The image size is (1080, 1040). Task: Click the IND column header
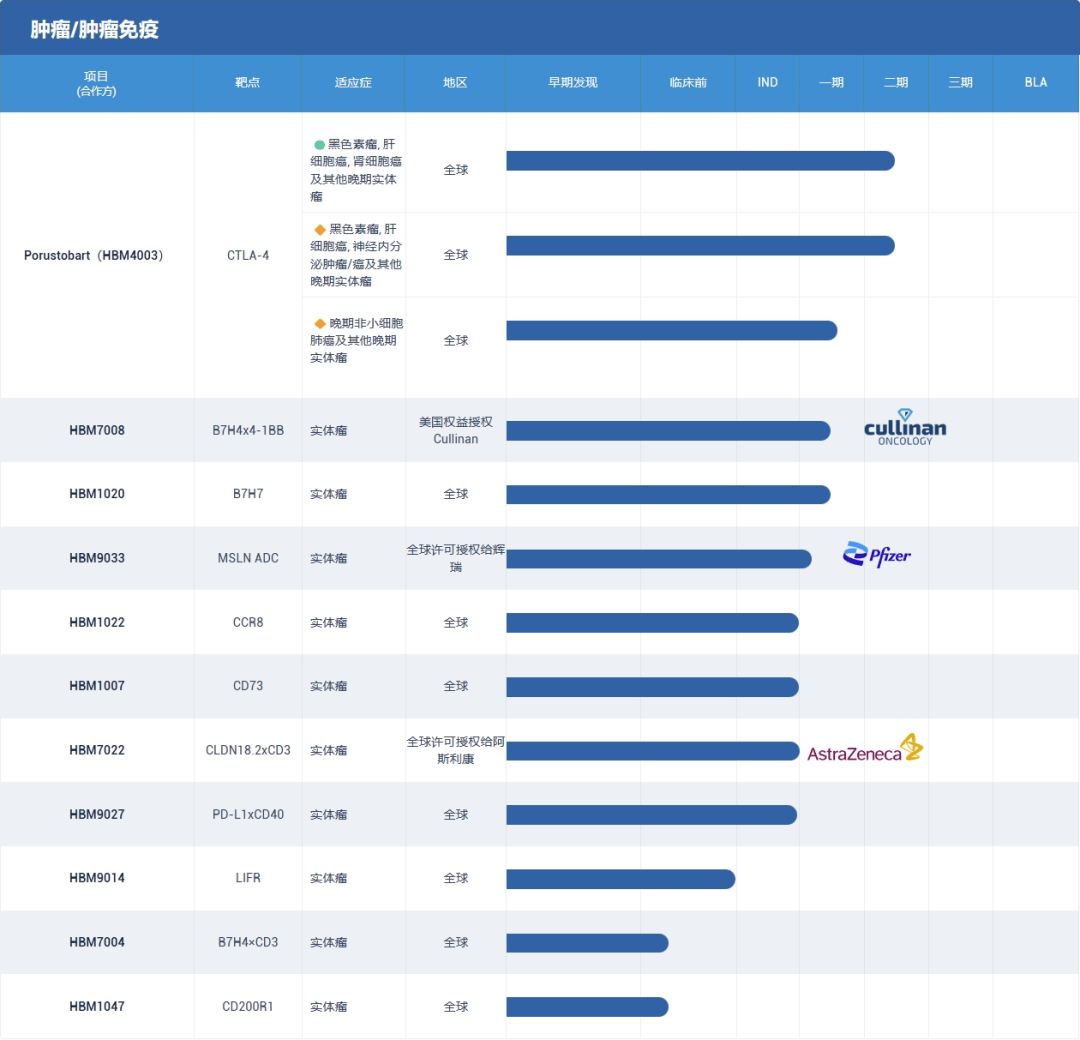tap(767, 83)
